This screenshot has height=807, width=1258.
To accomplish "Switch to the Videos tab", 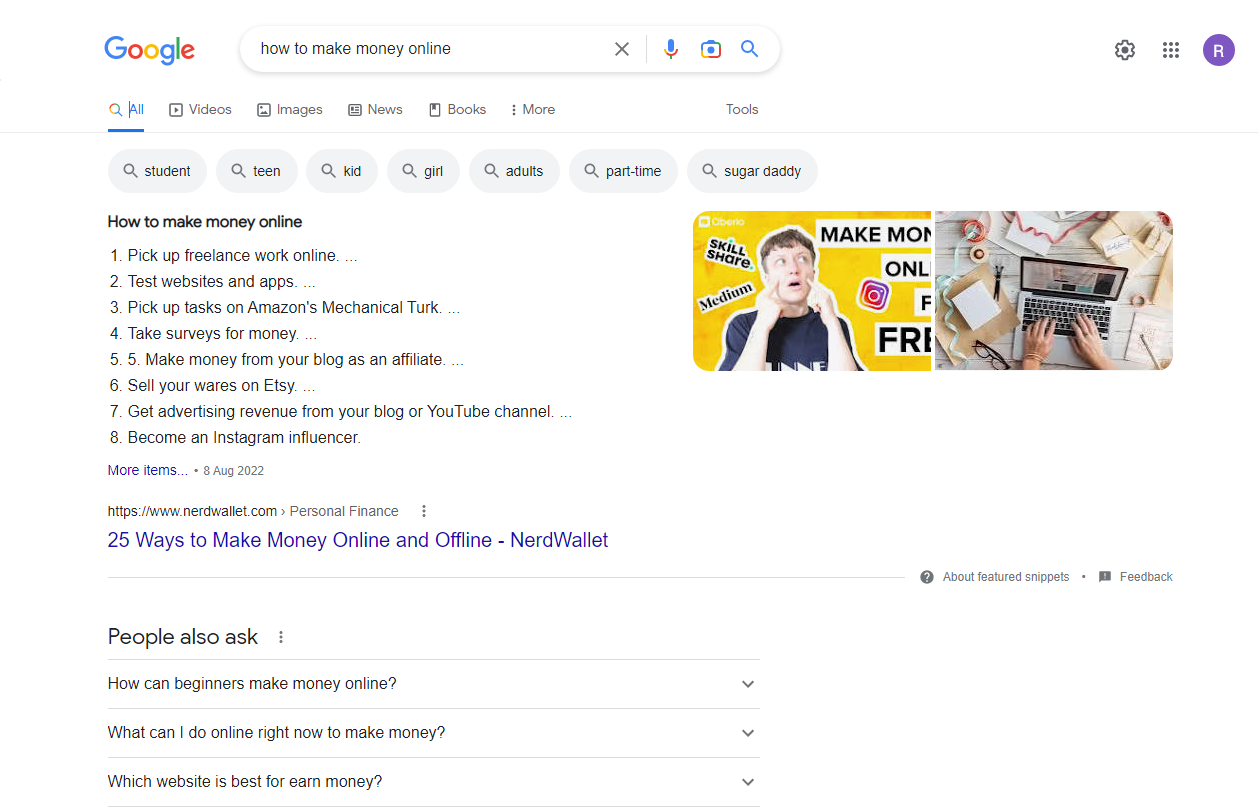I will click(x=200, y=110).
